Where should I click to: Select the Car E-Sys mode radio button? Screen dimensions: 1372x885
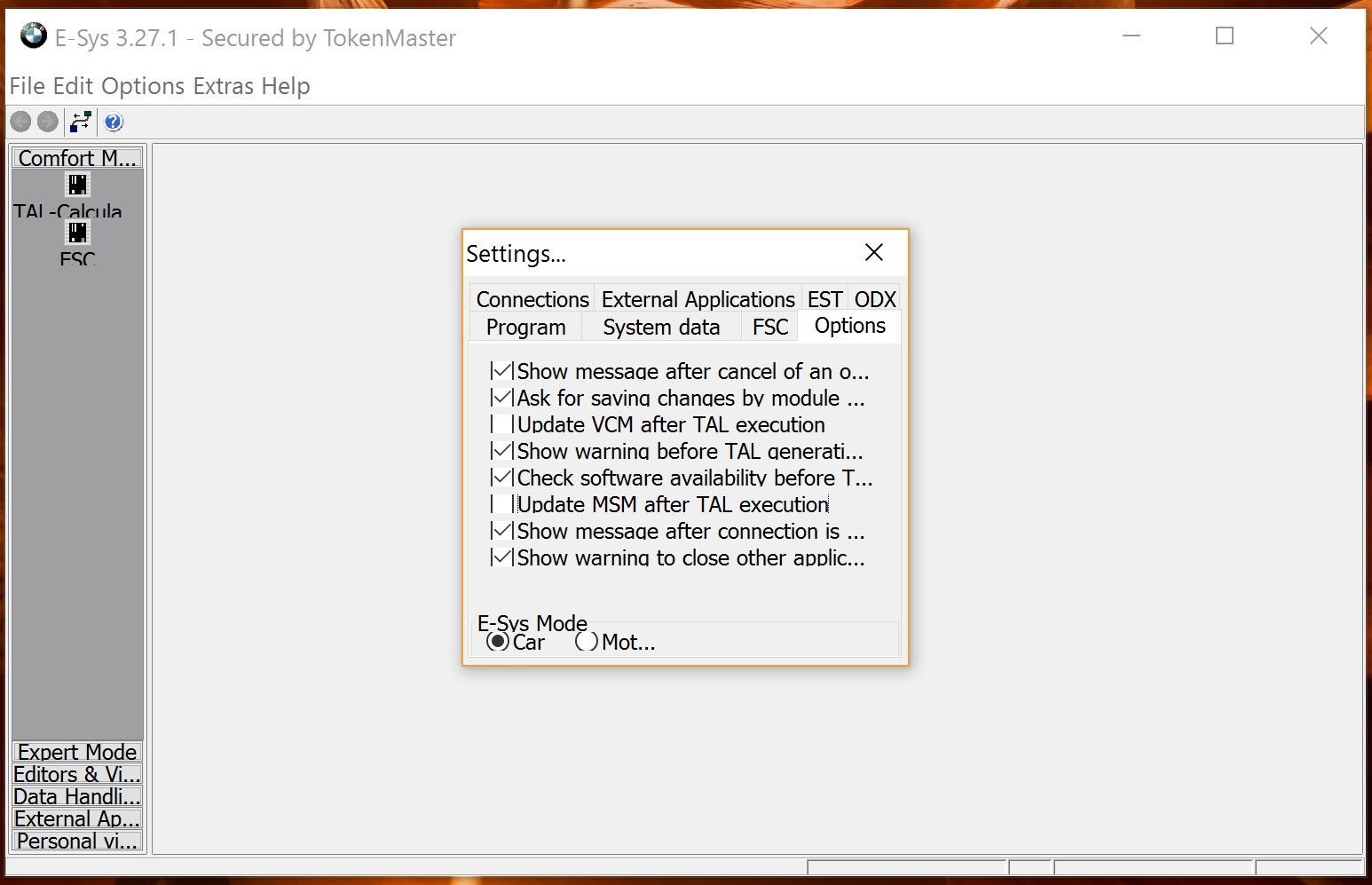click(498, 641)
